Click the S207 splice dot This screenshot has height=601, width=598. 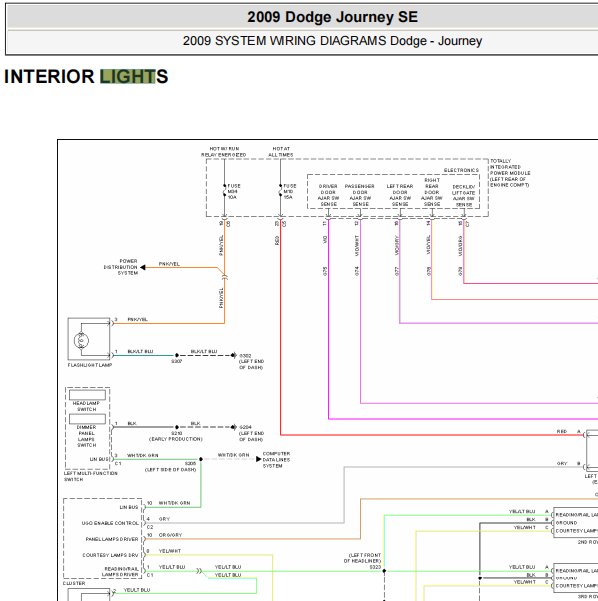[x=177, y=355]
